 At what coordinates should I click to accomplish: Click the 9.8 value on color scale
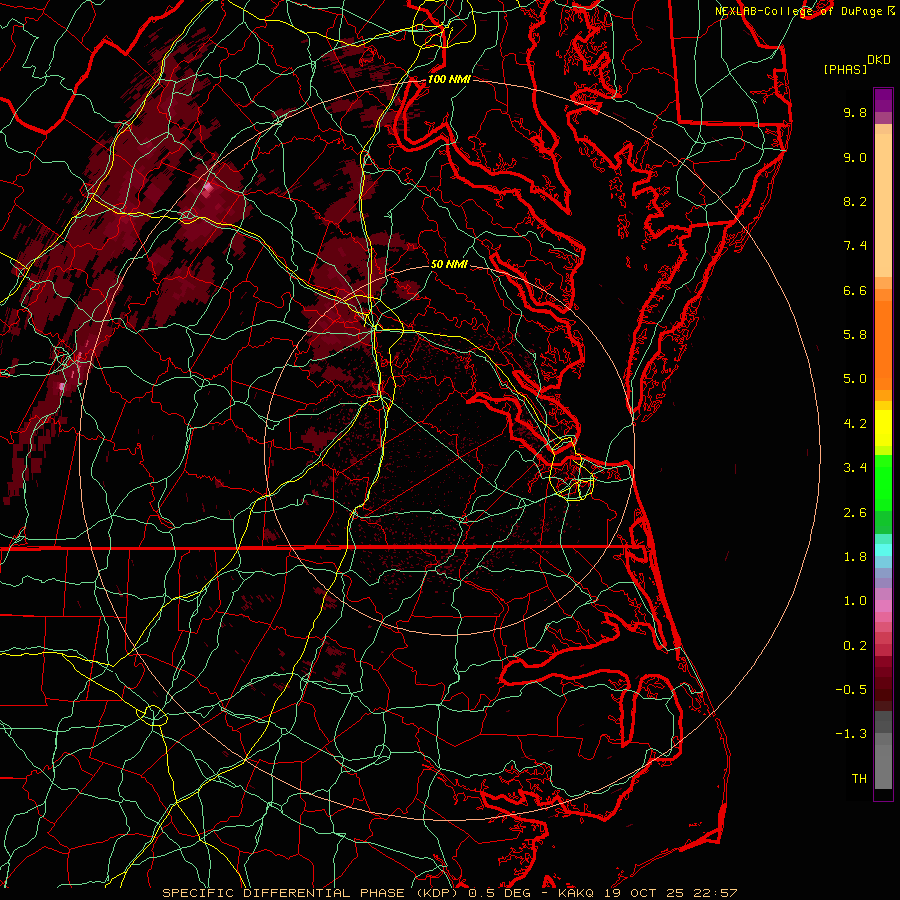tap(855, 112)
